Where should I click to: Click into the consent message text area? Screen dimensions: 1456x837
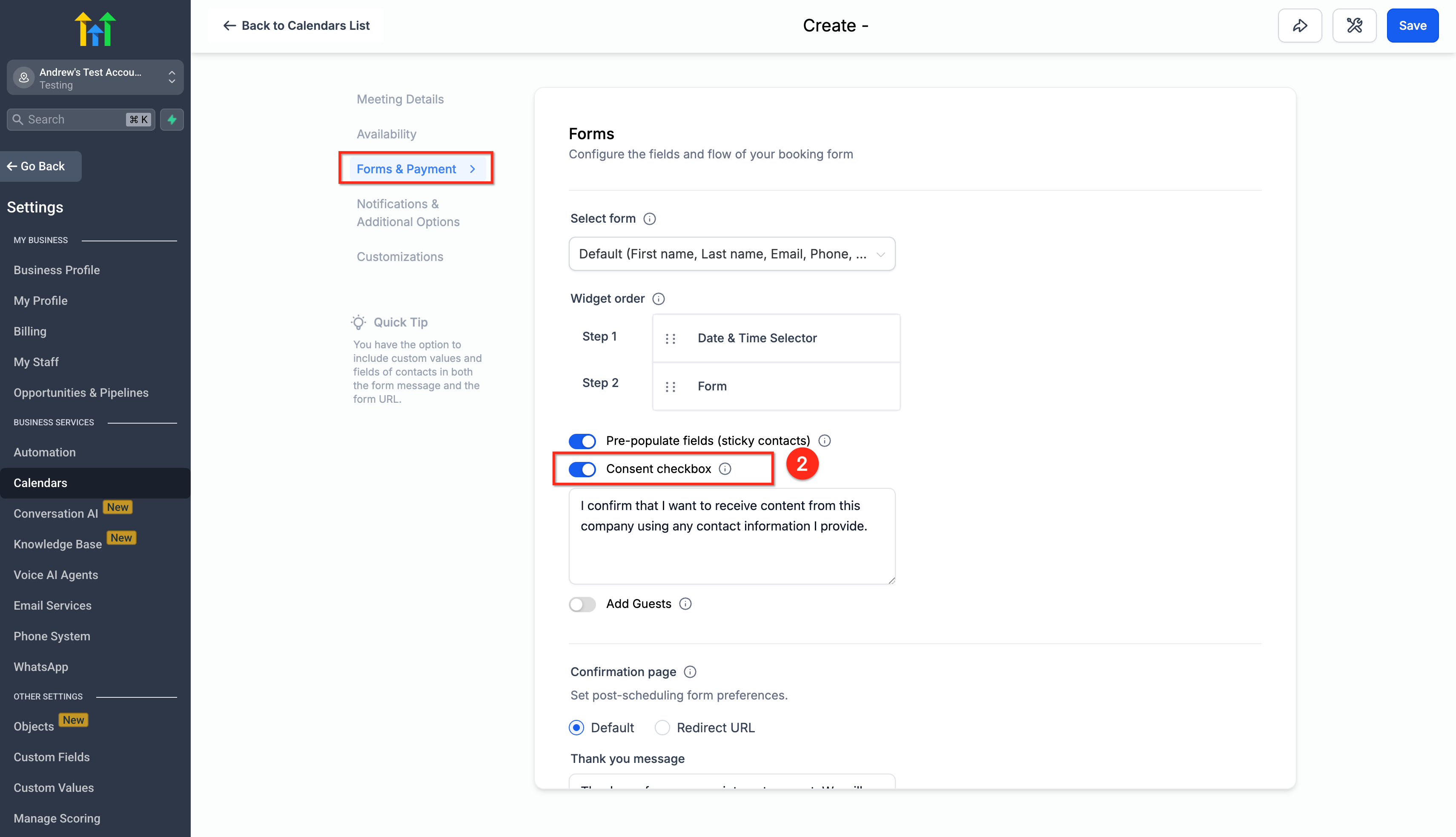(x=731, y=536)
